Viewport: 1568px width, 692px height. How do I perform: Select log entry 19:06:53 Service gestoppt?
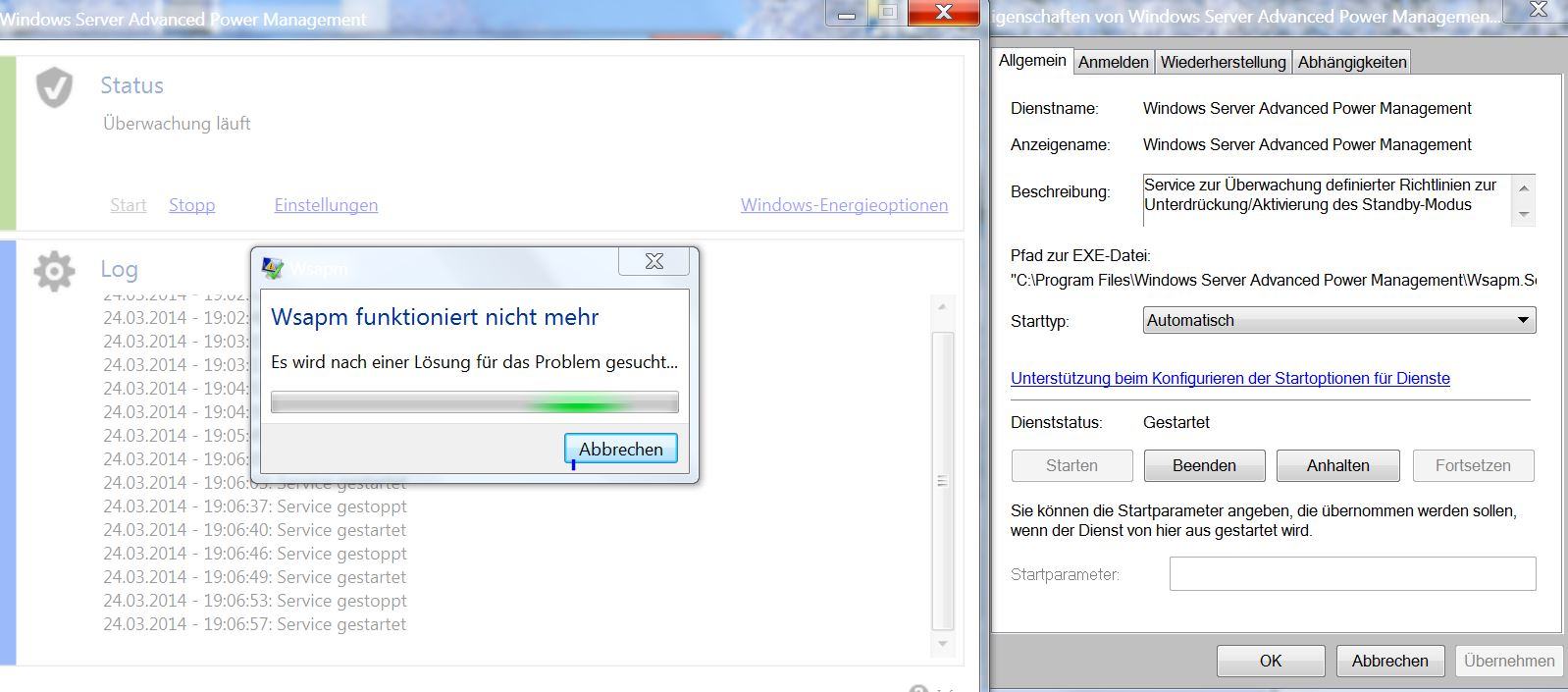click(255, 601)
